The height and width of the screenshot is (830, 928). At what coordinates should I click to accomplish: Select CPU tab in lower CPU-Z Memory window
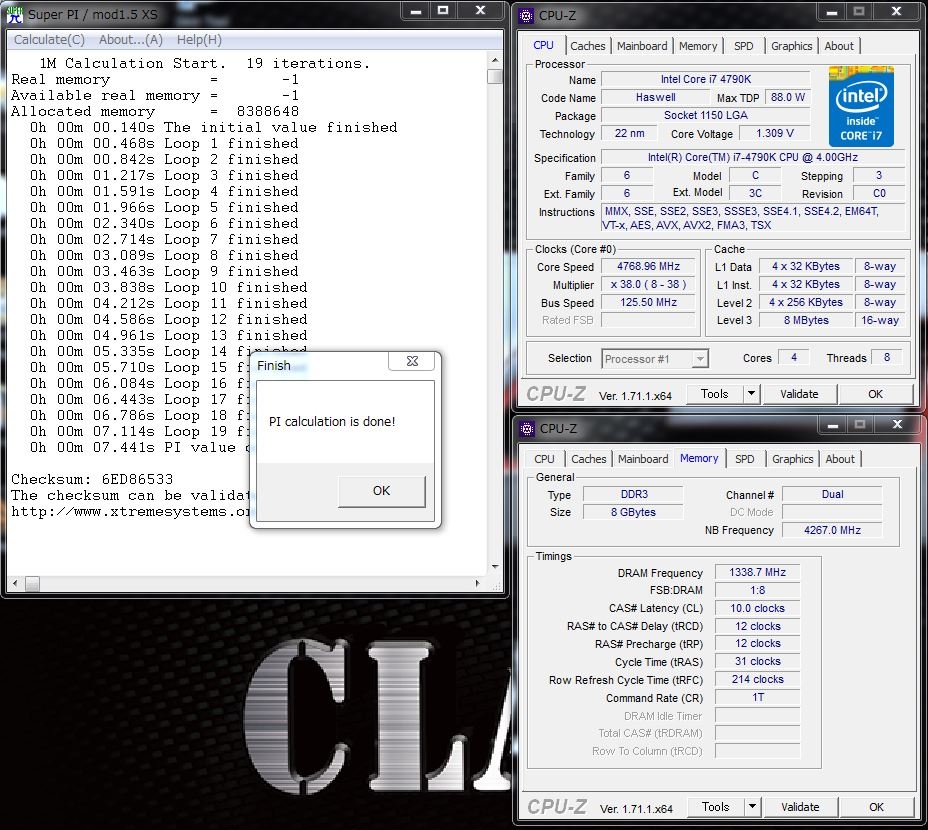(x=544, y=459)
